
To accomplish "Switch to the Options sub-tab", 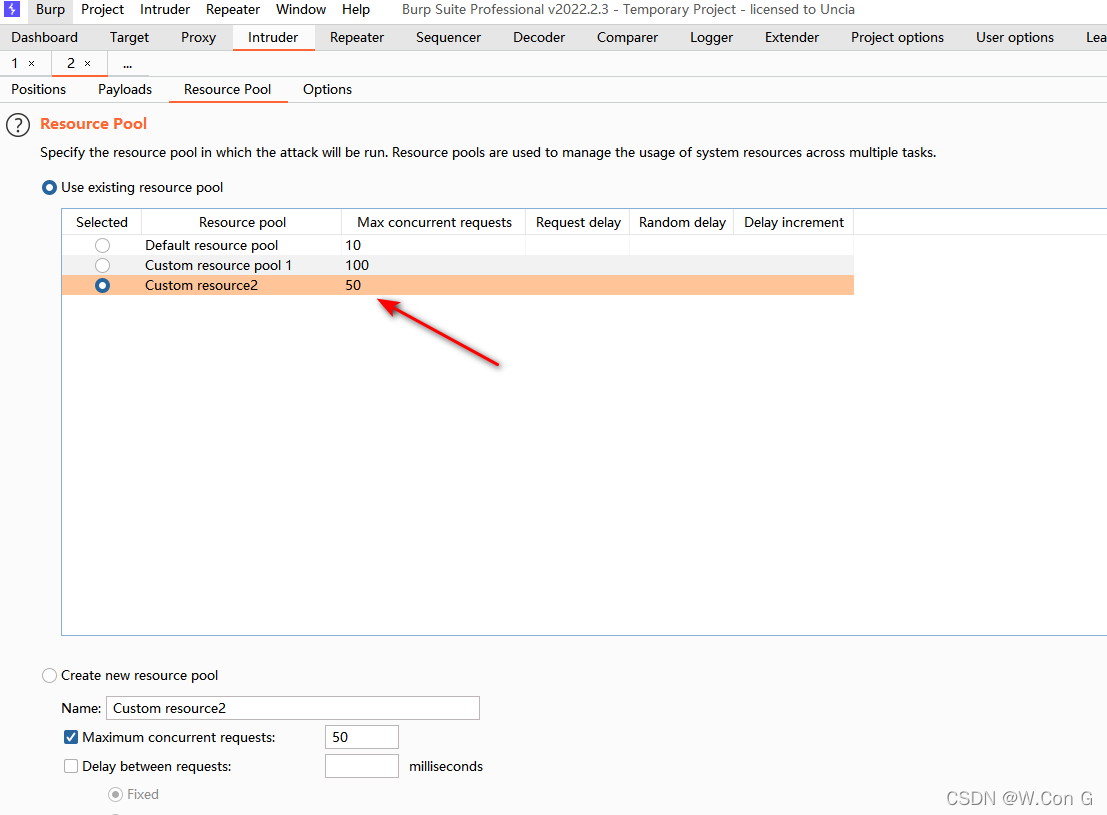I will (x=328, y=90).
